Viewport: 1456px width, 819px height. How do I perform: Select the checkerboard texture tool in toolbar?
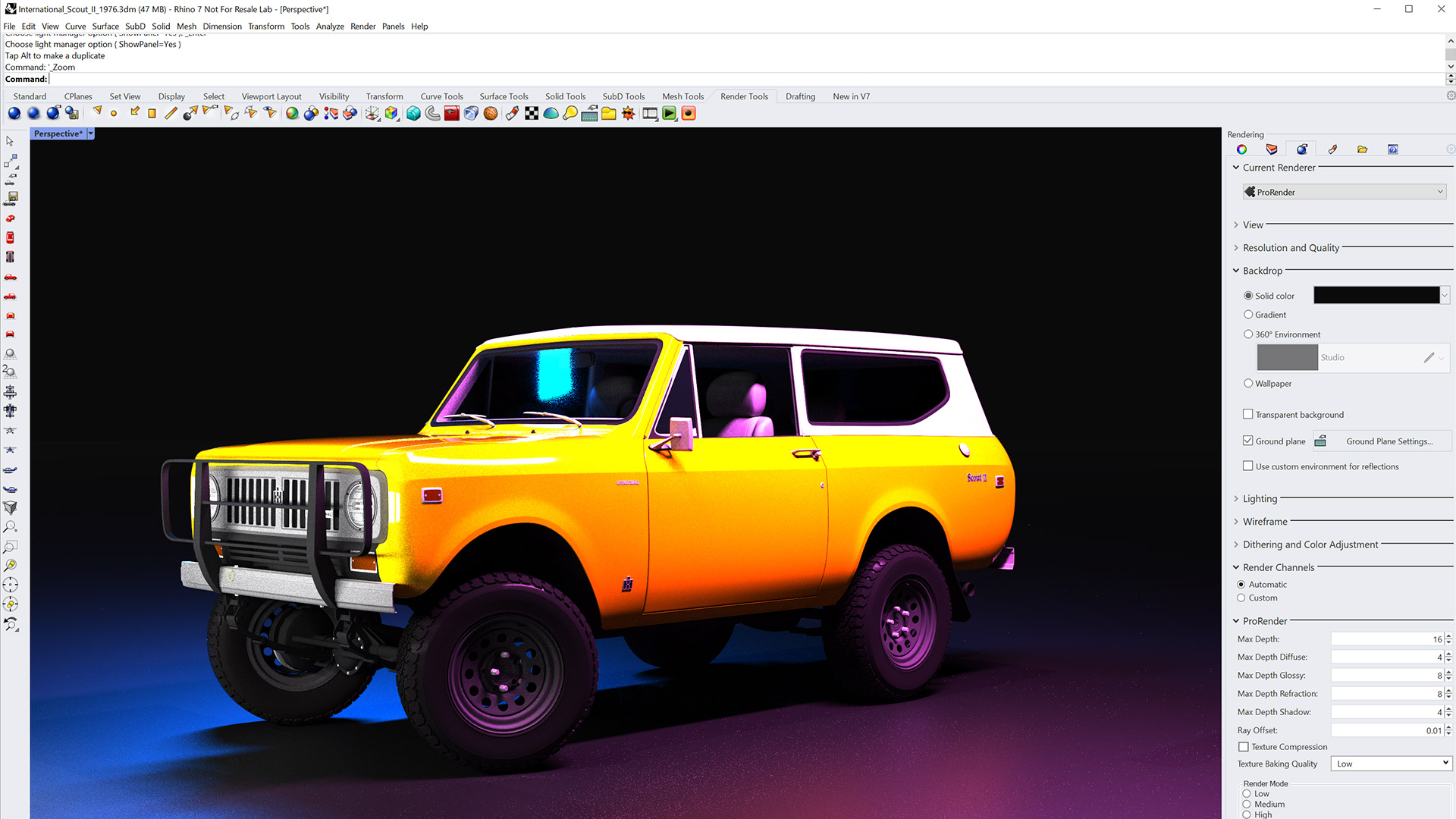(531, 113)
